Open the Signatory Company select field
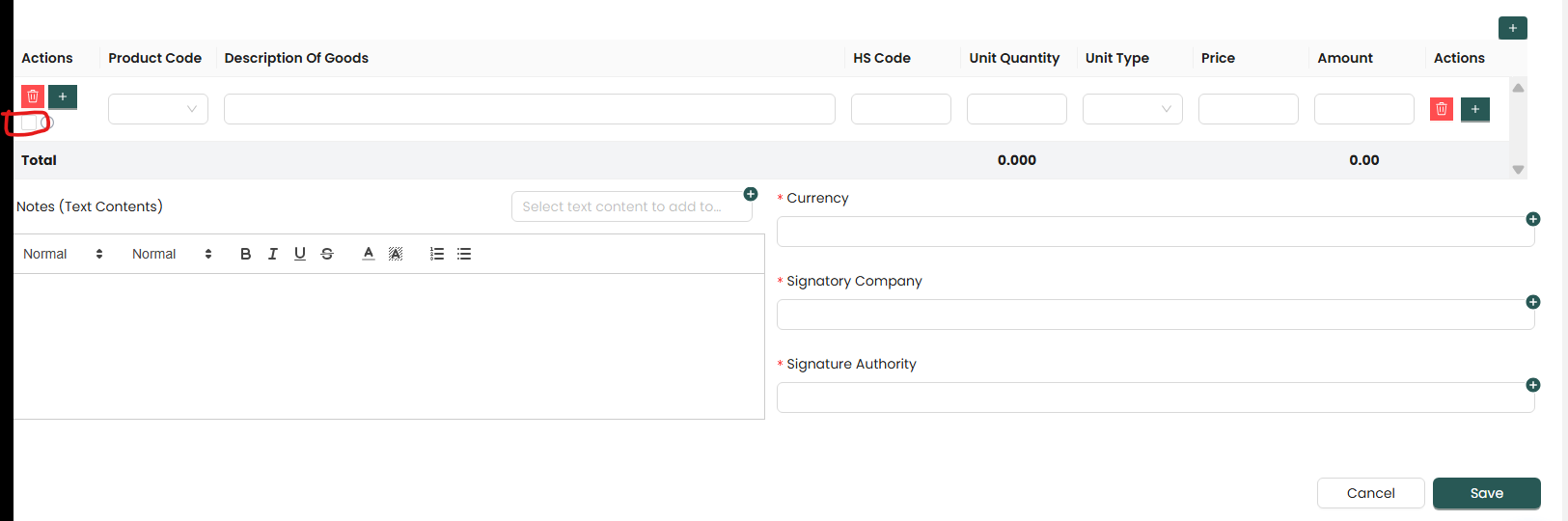Screen dimensions: 1568x521 [1155, 315]
